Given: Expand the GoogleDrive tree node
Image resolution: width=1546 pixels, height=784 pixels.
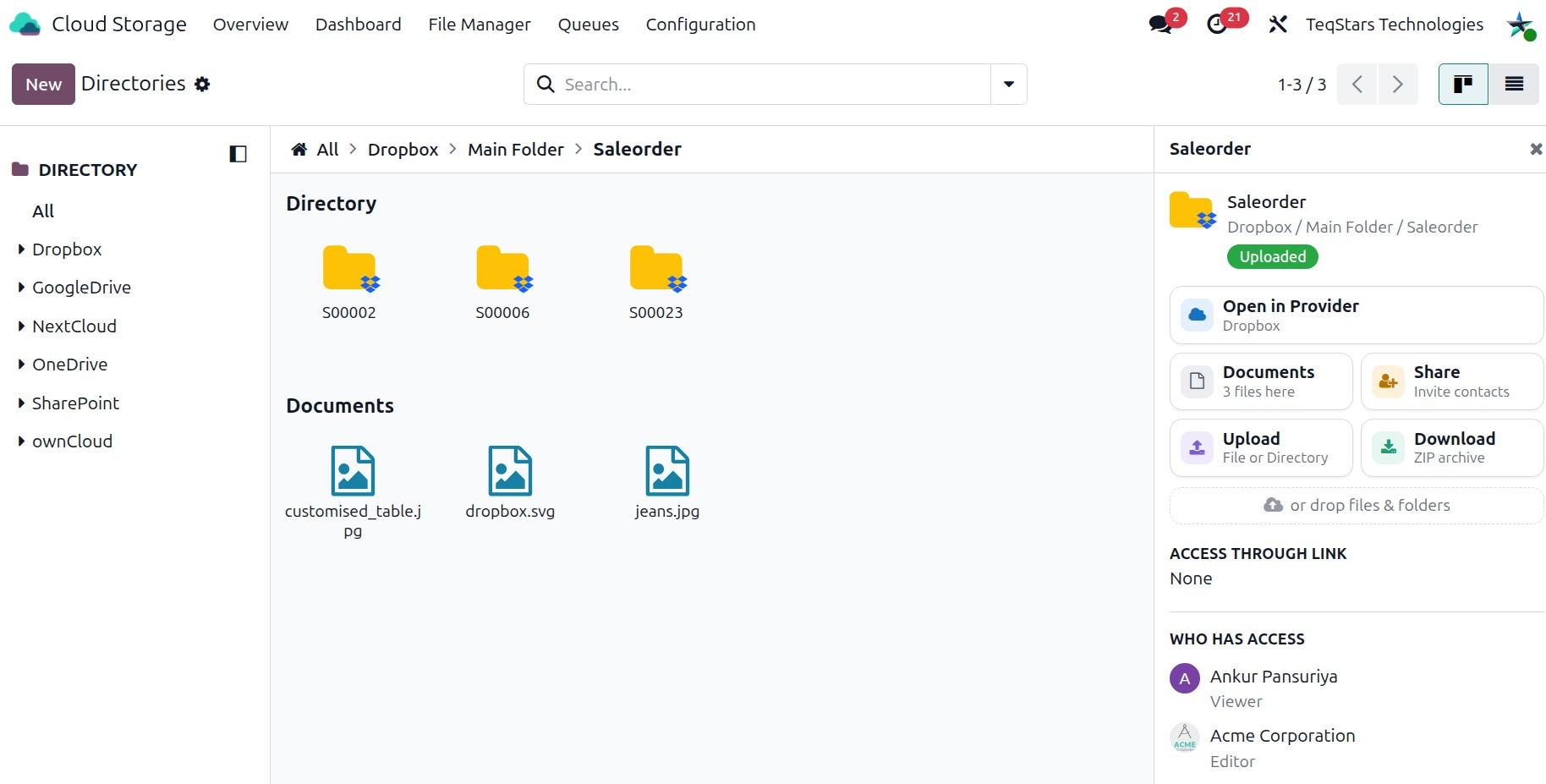Looking at the screenshot, I should (x=21, y=288).
